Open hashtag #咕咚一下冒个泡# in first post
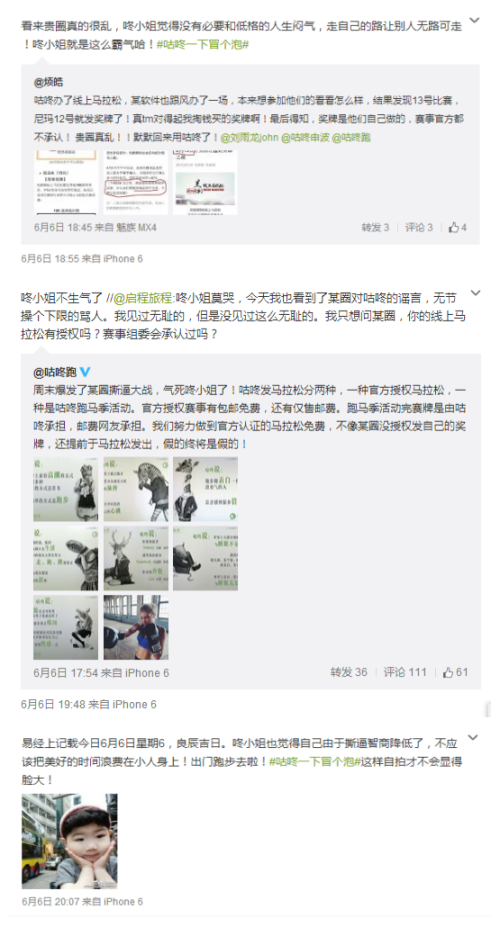Image resolution: width=500 pixels, height=927 pixels. tap(203, 44)
